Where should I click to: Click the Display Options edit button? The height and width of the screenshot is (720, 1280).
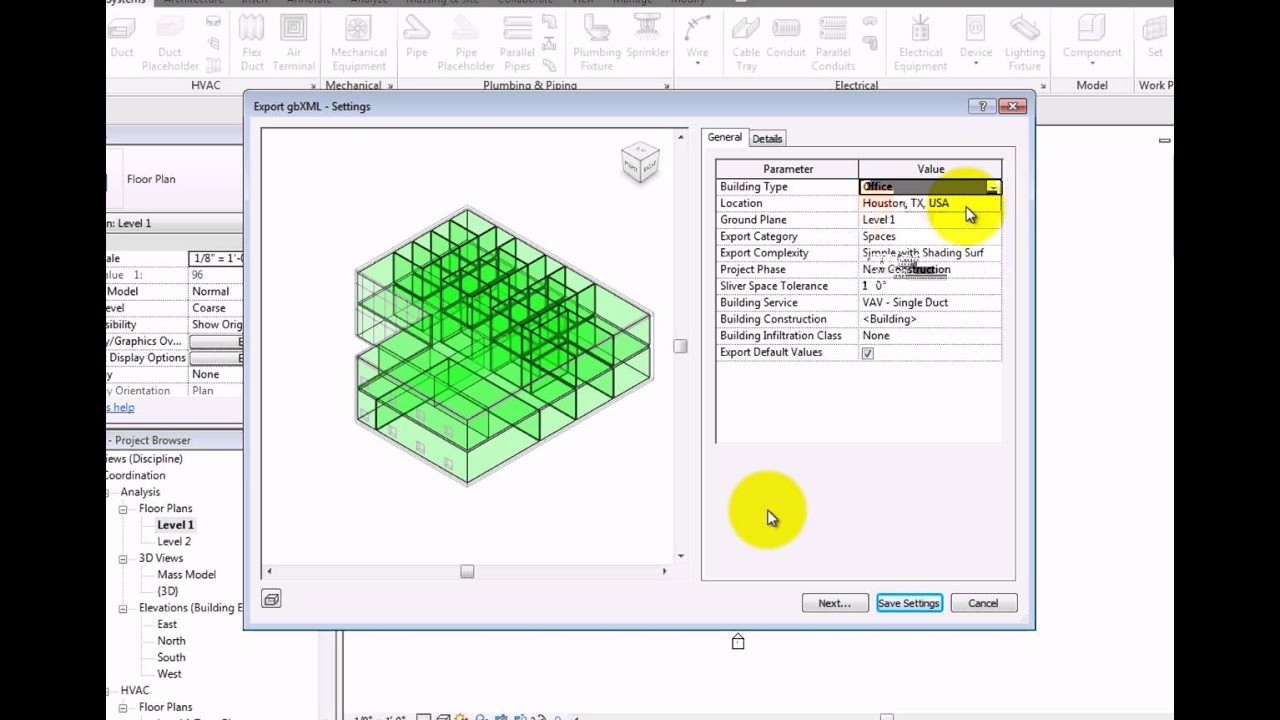216,358
